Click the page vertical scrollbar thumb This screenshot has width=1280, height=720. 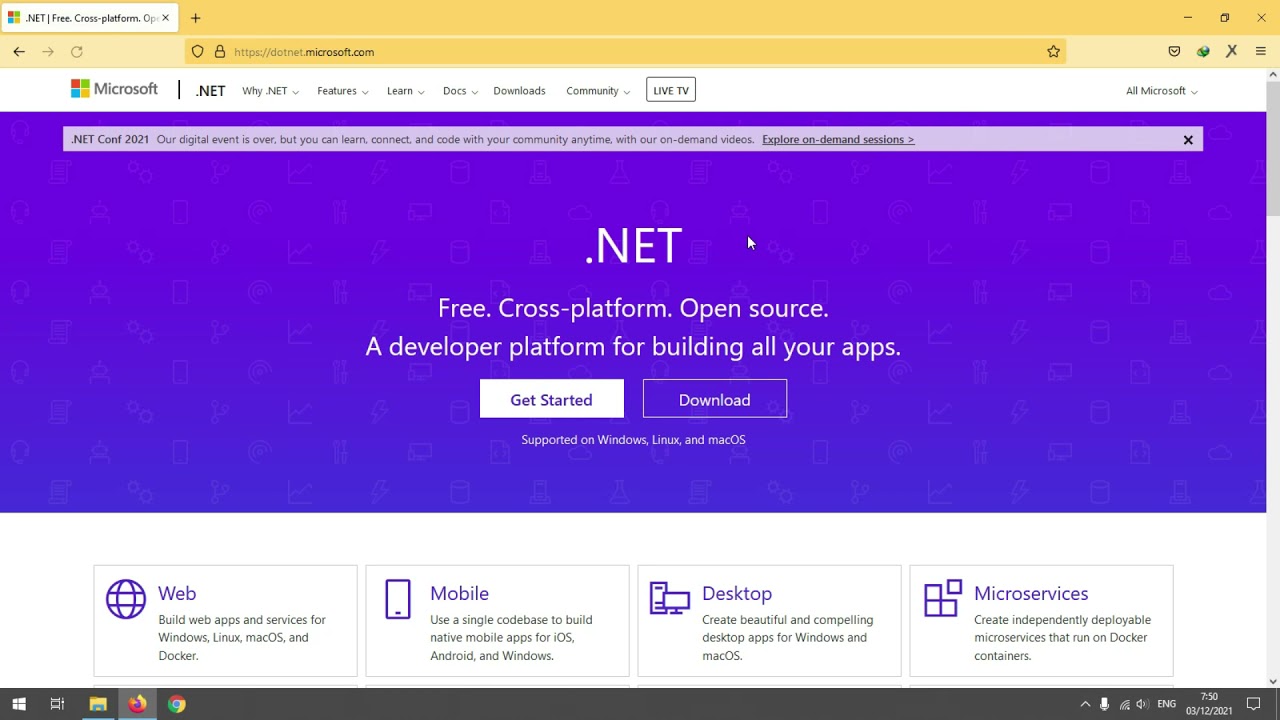1273,150
